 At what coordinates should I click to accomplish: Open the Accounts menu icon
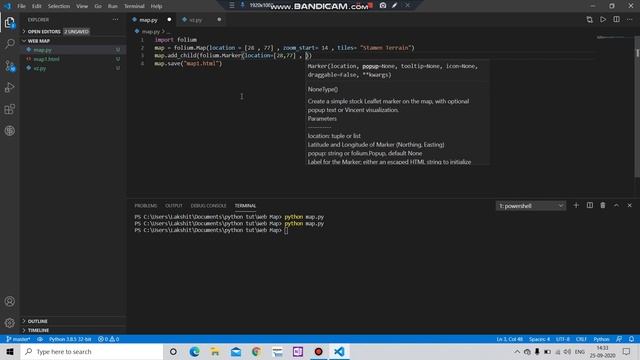click(10, 301)
